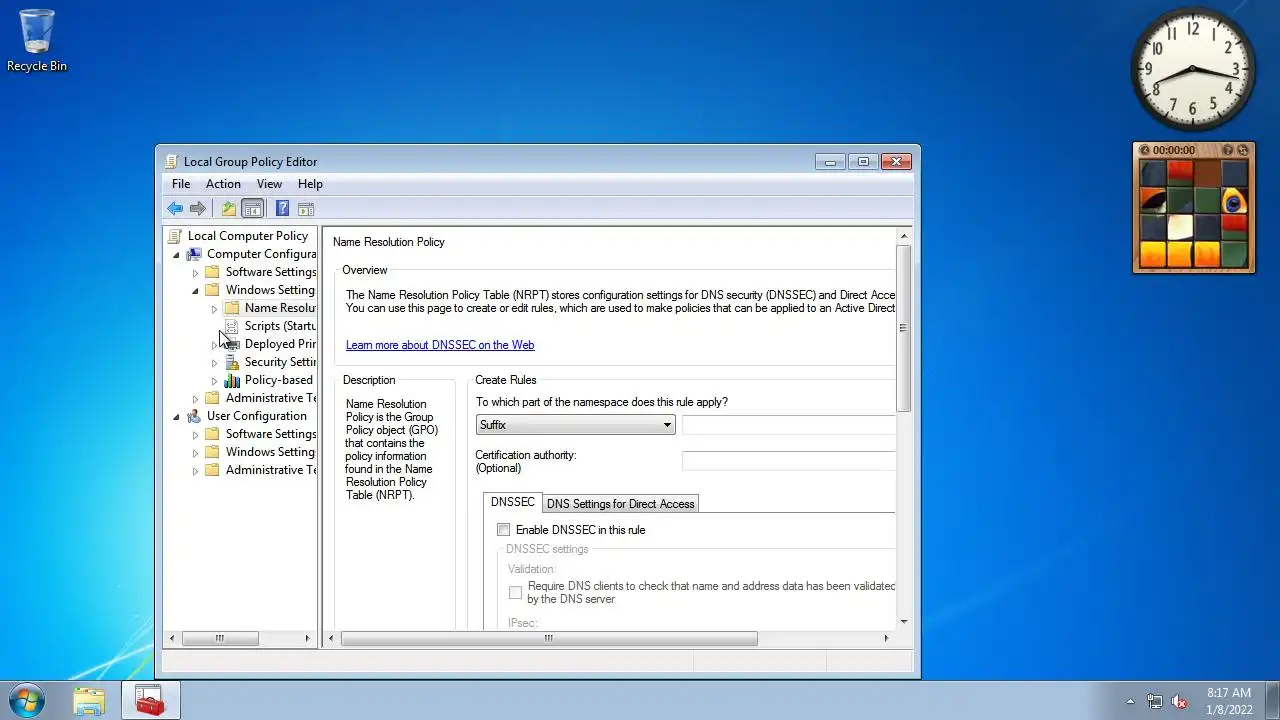Check Require DNS clients validation checkbox
Screen dimensions: 1280x720
click(x=515, y=592)
